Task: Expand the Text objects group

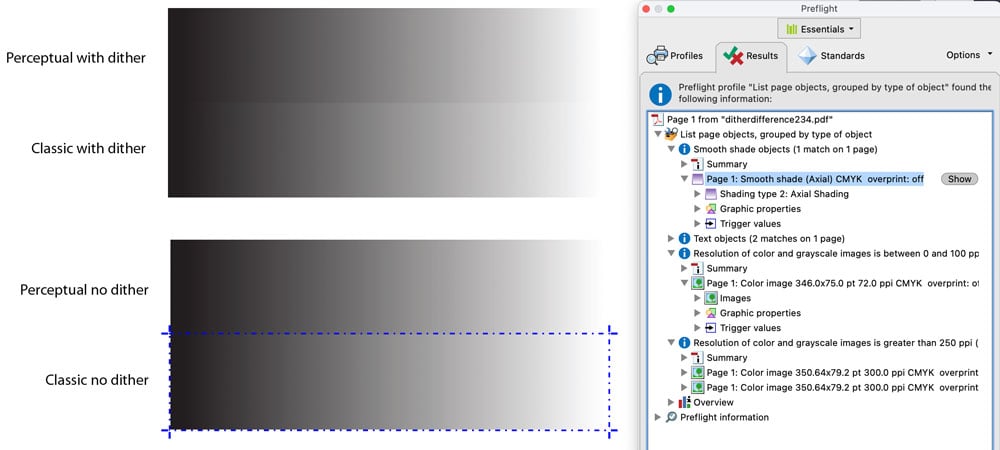Action: [671, 239]
